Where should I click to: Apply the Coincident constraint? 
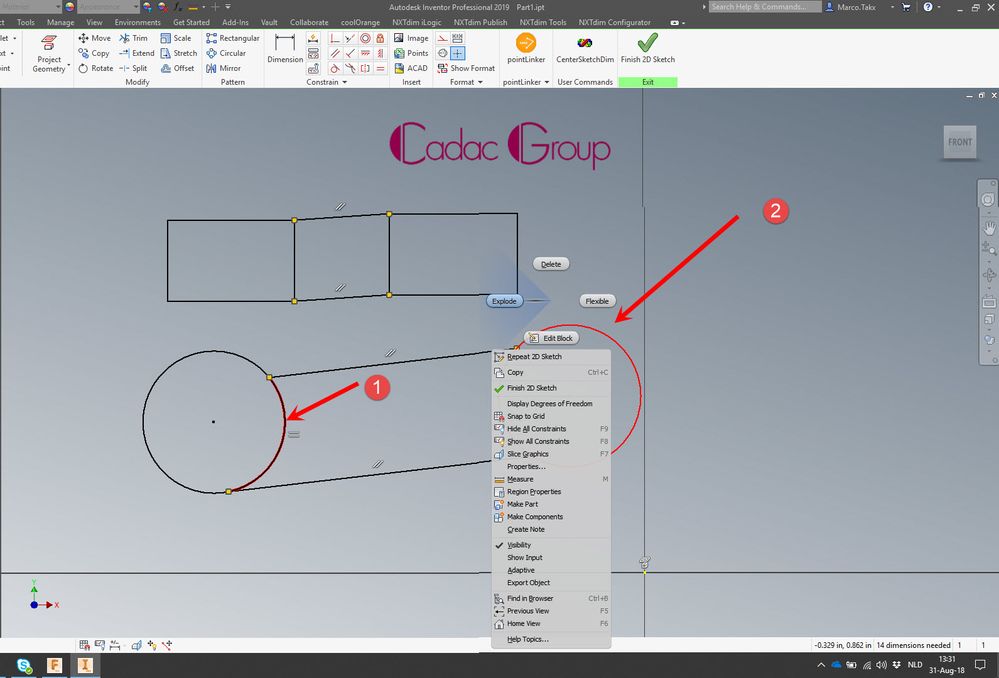pos(334,38)
